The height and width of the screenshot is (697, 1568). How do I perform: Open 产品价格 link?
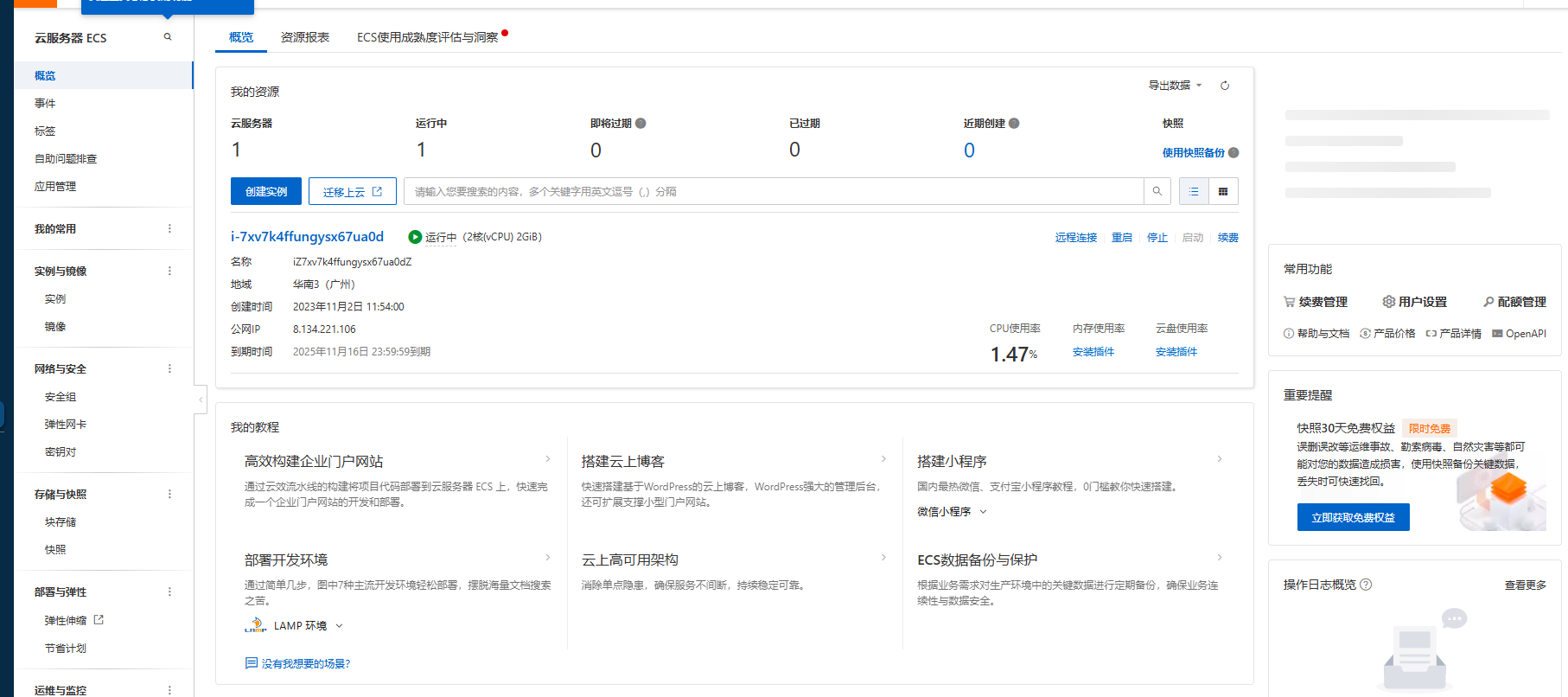tap(1387, 334)
